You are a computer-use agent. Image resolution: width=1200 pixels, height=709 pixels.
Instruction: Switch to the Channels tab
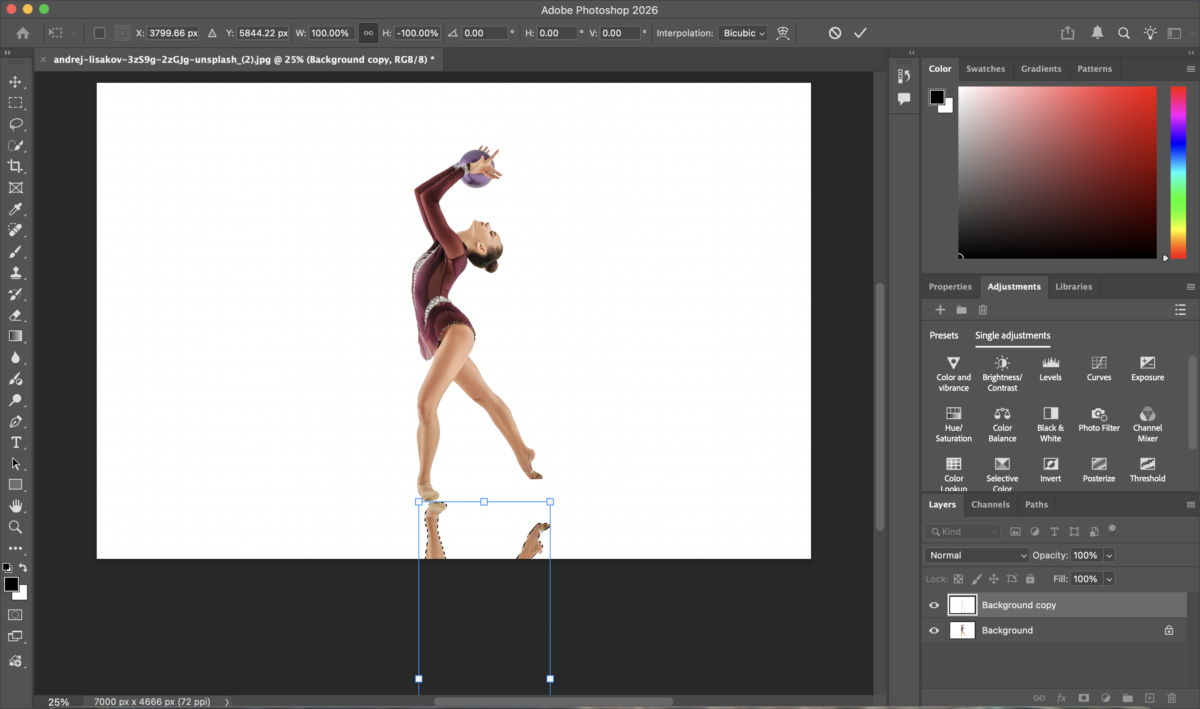click(990, 504)
